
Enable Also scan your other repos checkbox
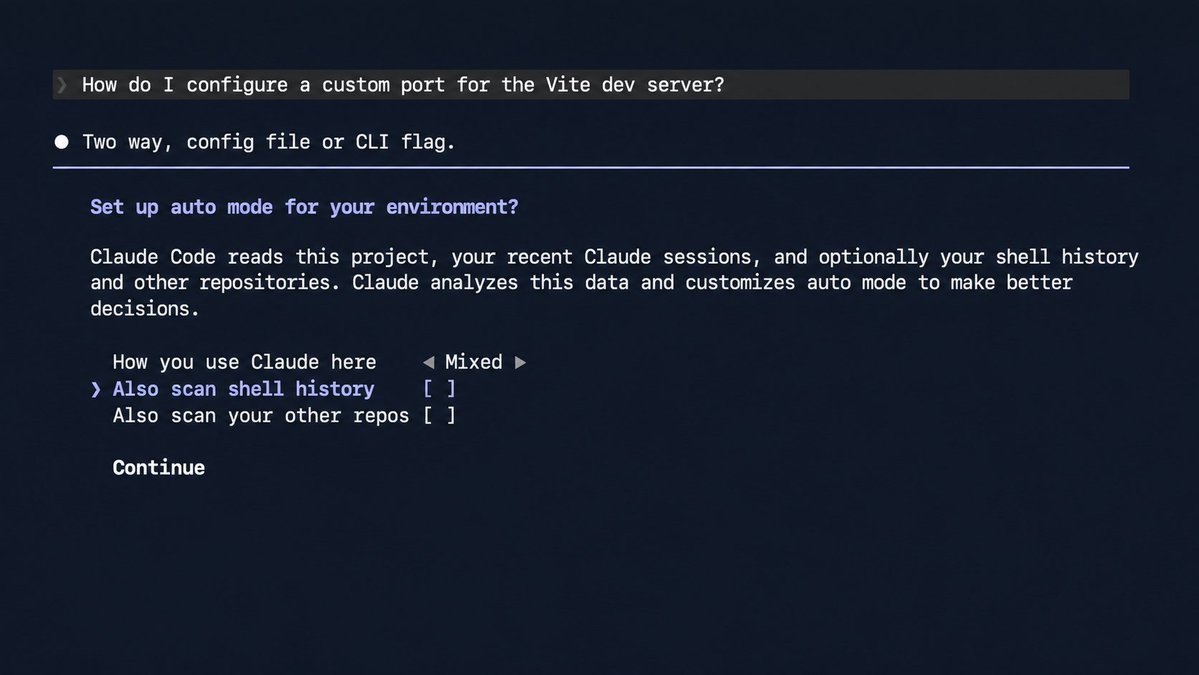(440, 416)
